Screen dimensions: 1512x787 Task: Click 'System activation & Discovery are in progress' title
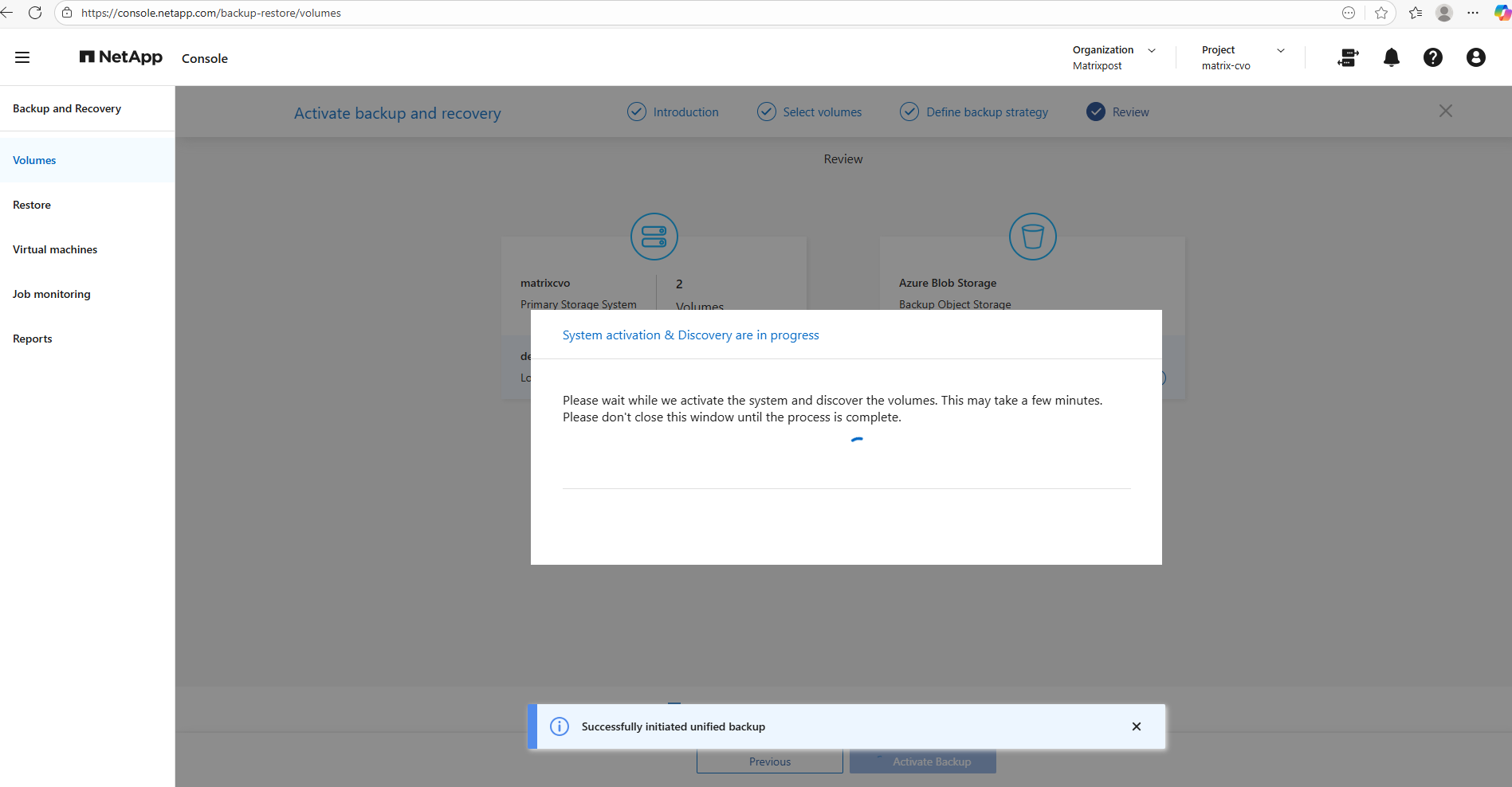[691, 335]
